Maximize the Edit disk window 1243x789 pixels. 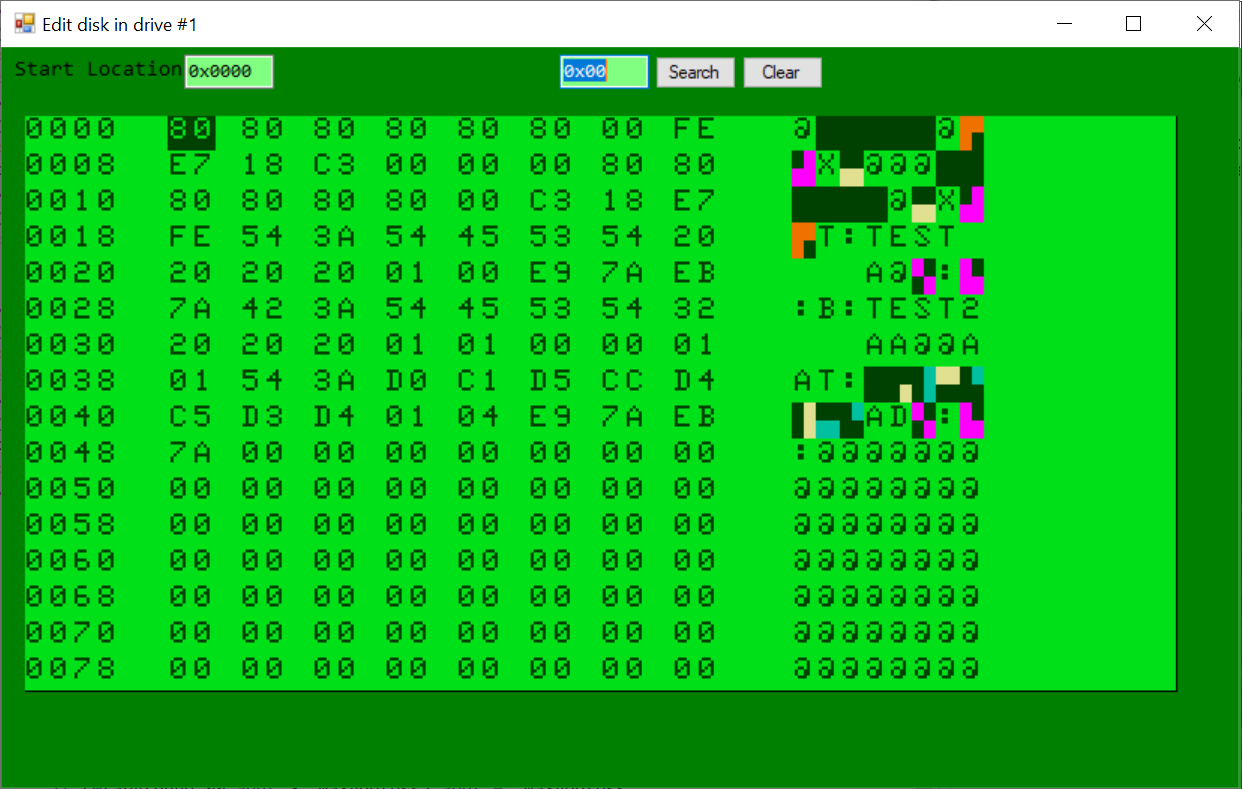[1133, 23]
